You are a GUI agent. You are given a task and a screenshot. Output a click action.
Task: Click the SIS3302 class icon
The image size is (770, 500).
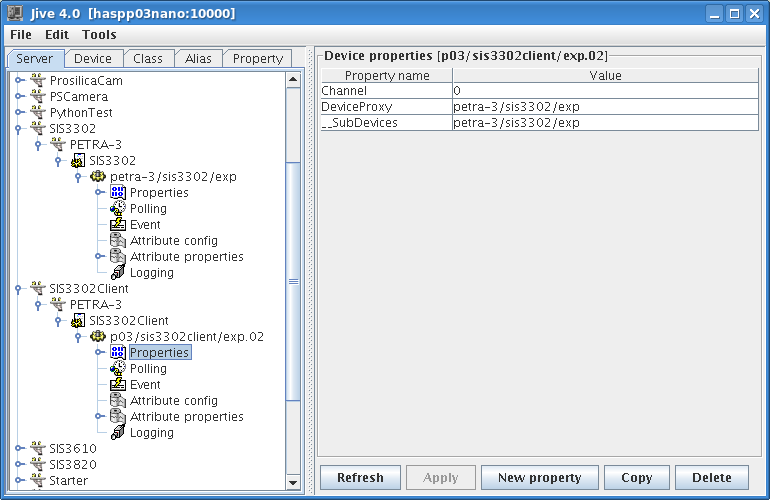point(78,160)
